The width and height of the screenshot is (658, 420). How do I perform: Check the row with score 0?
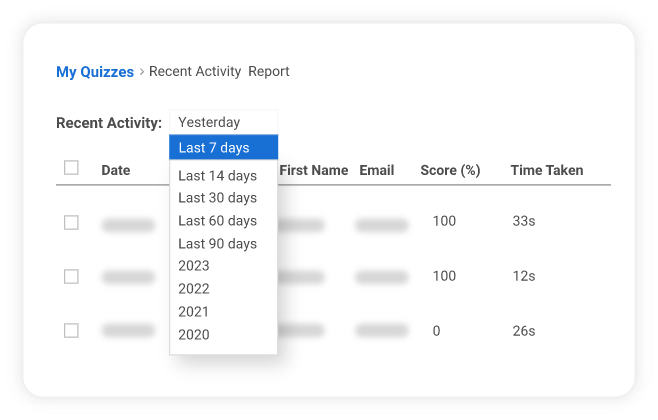[x=71, y=330]
